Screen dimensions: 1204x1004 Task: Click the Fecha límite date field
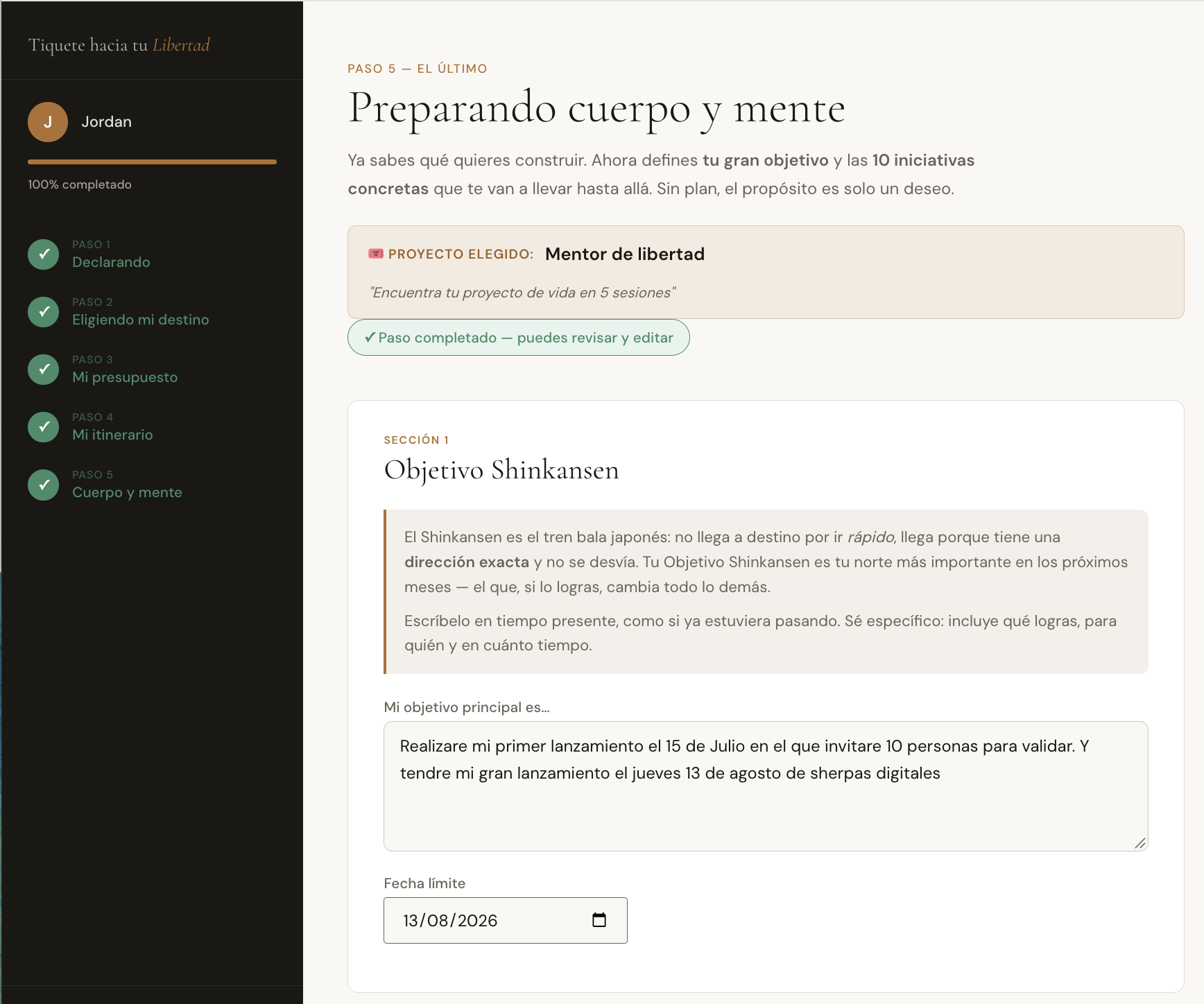(506, 920)
